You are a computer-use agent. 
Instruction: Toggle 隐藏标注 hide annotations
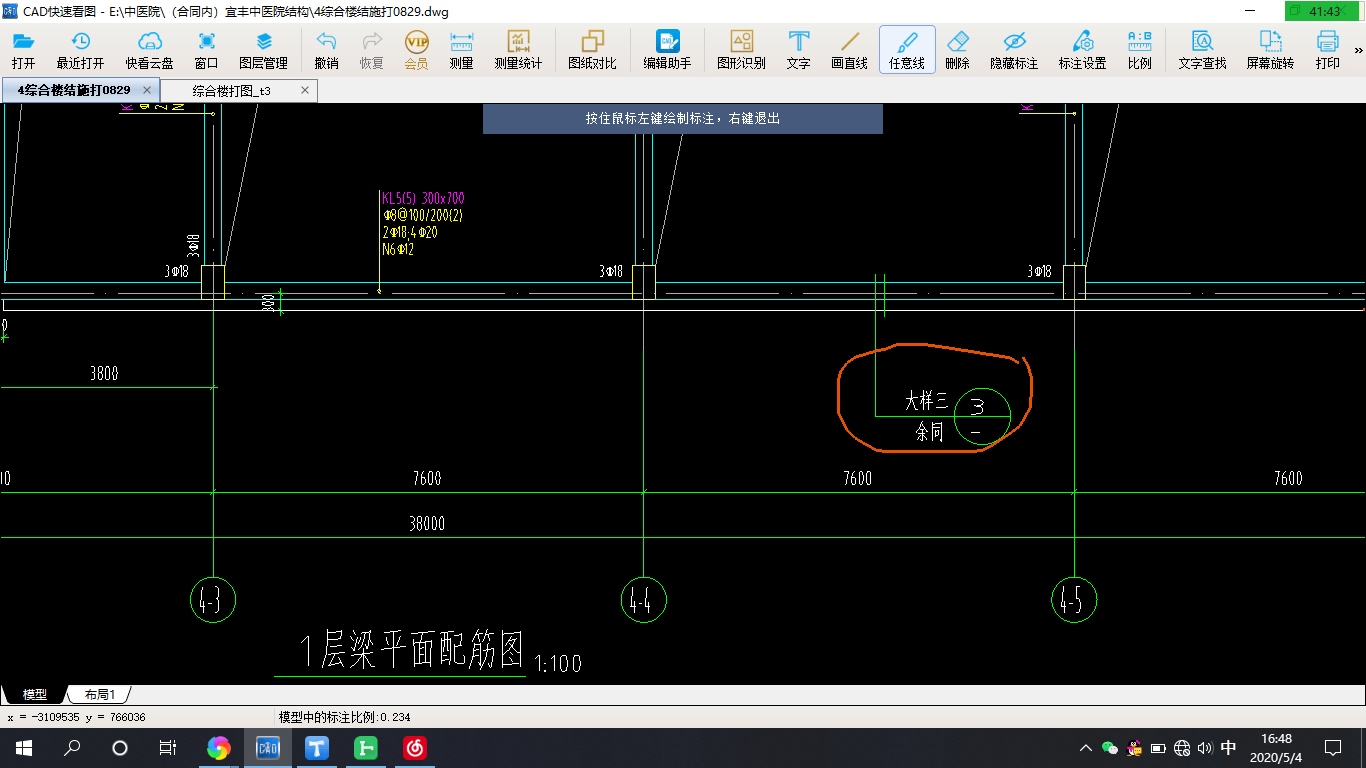[1014, 50]
